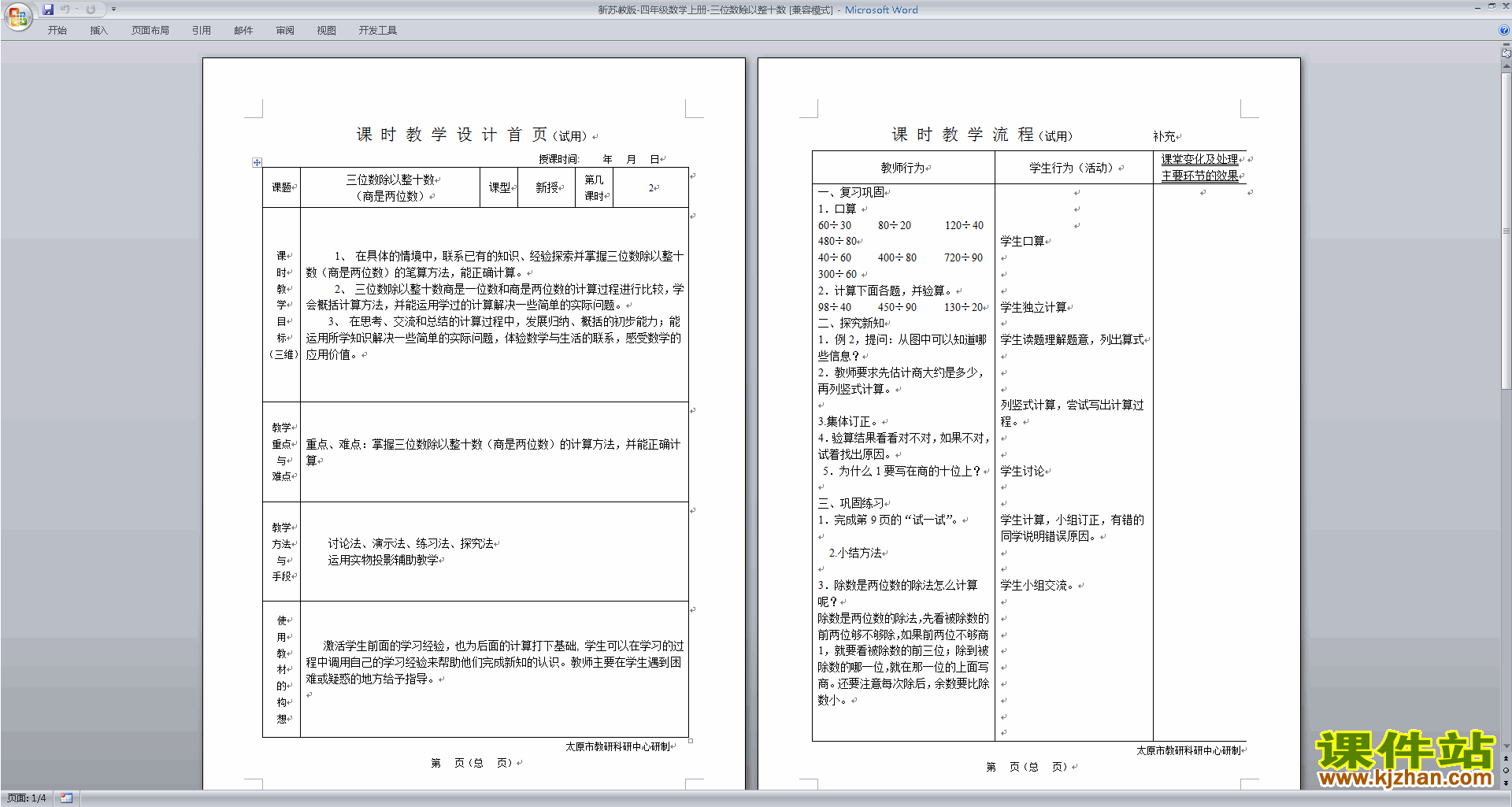This screenshot has width=1512, height=807.
Task: Switch to the 页面布局 tab
Action: (150, 31)
